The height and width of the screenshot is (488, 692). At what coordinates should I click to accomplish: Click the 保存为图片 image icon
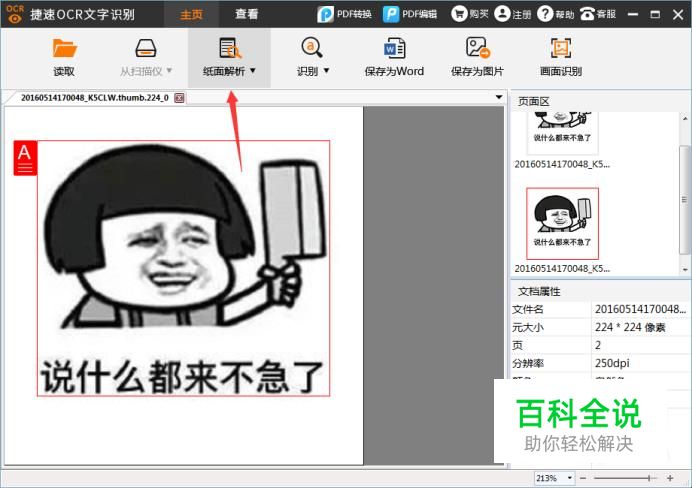click(478, 48)
